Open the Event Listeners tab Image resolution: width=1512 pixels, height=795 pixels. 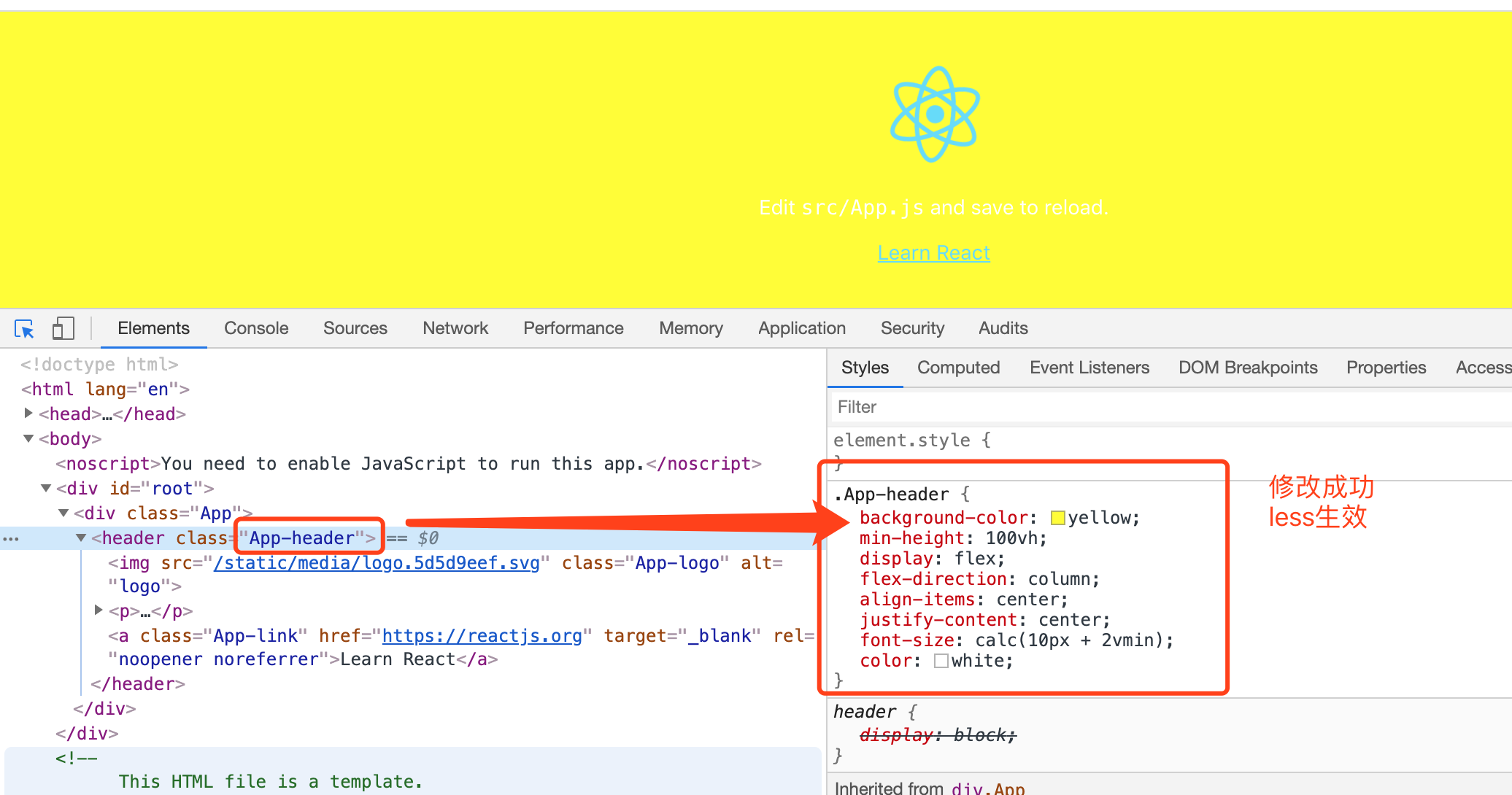1089,367
